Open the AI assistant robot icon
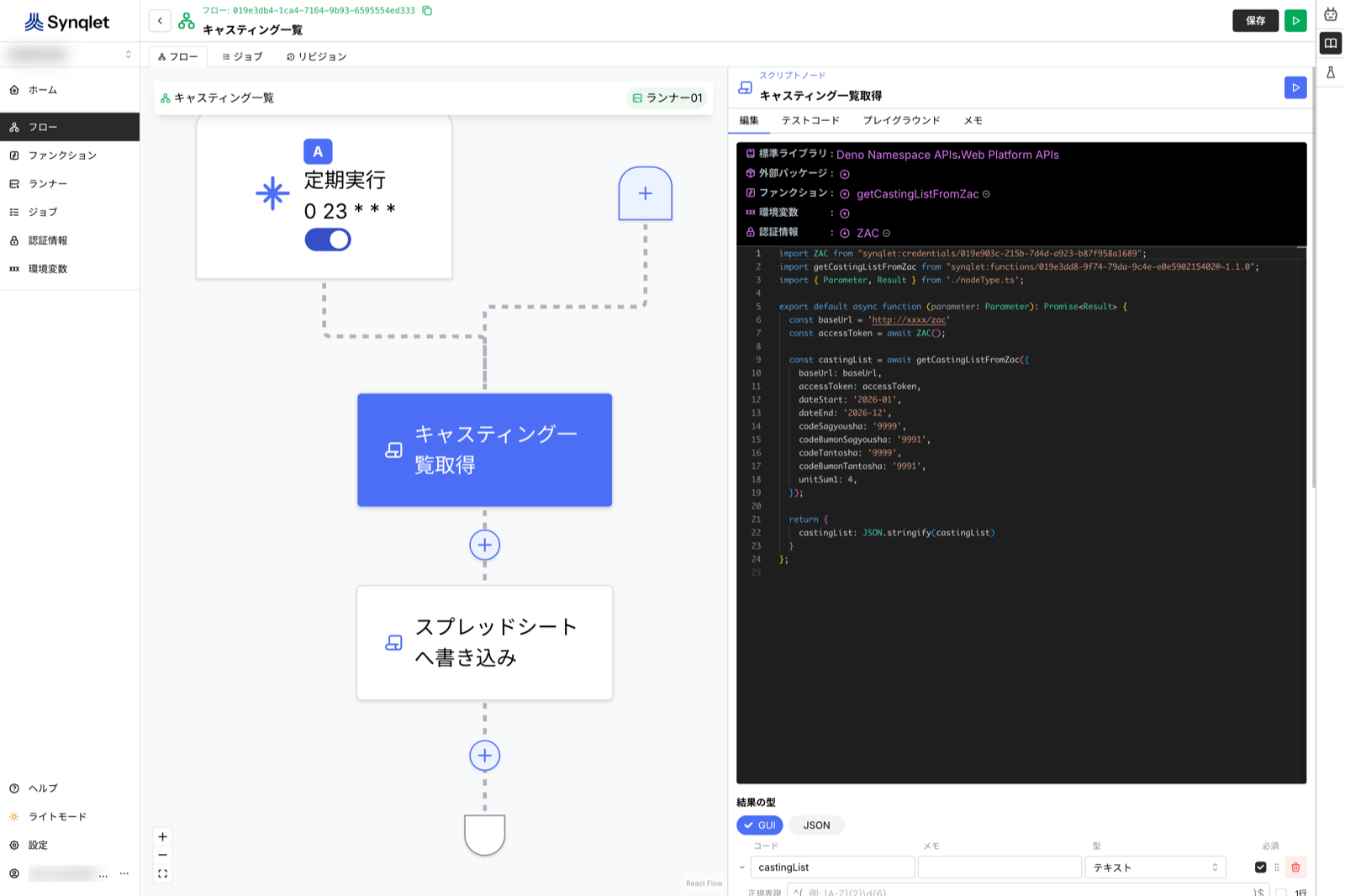 (x=1331, y=14)
